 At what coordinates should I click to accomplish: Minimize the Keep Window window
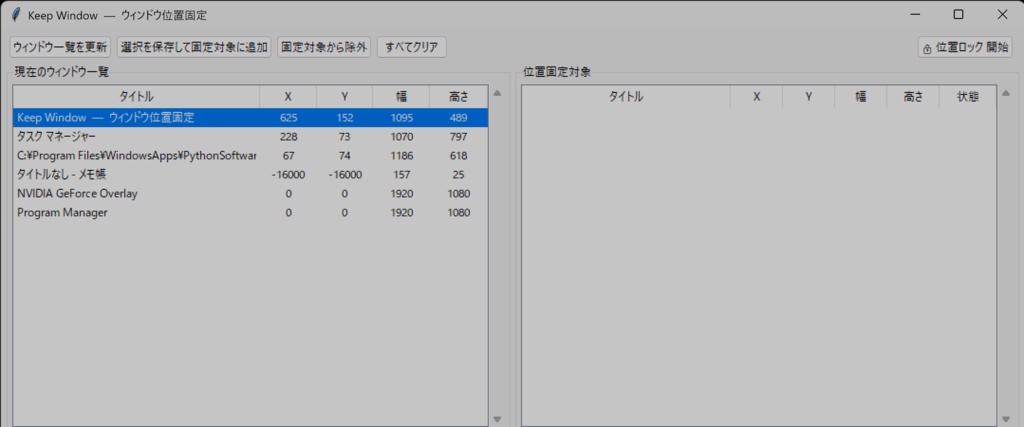point(916,14)
